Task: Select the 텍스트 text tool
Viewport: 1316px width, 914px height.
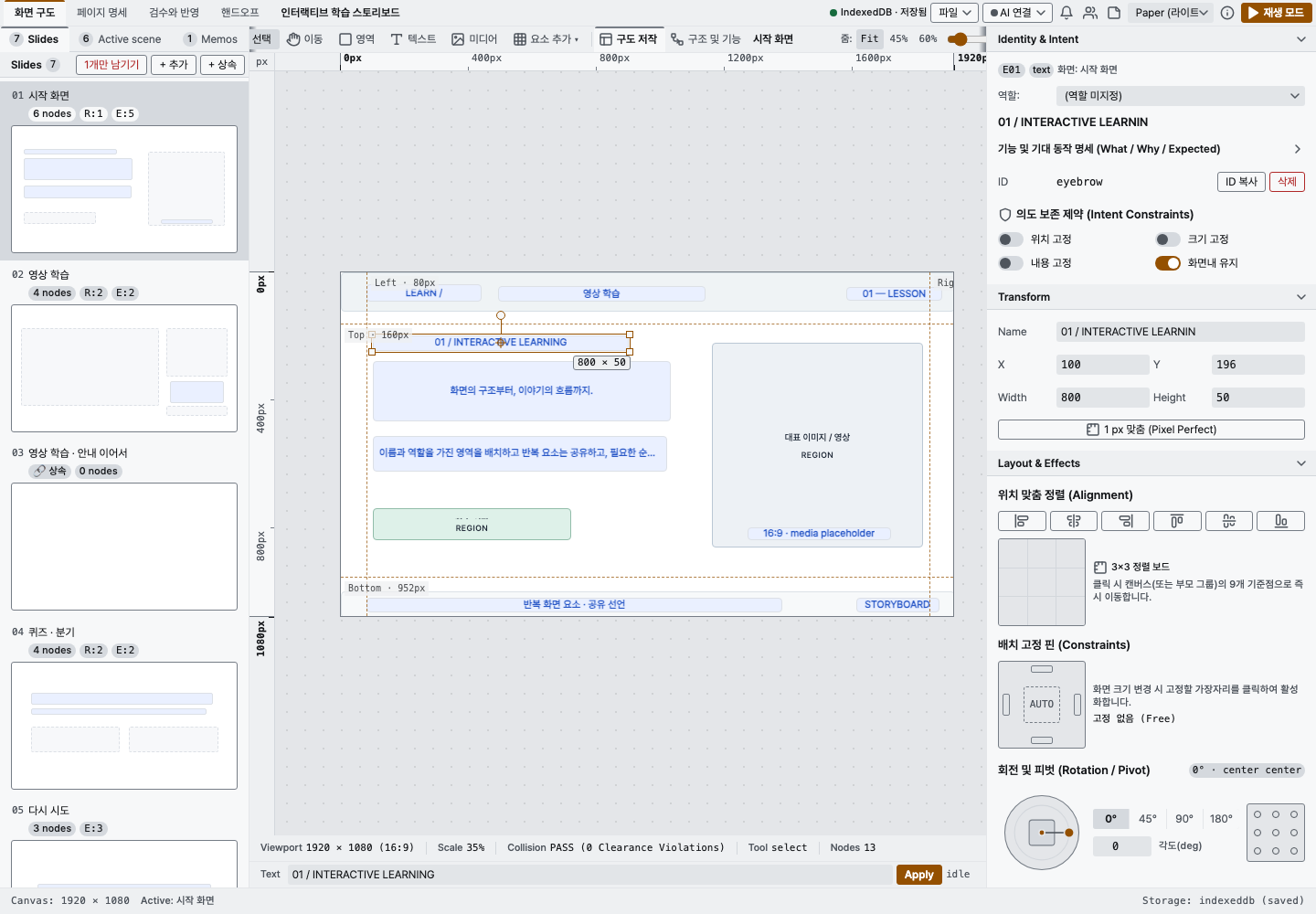Action: (413, 39)
